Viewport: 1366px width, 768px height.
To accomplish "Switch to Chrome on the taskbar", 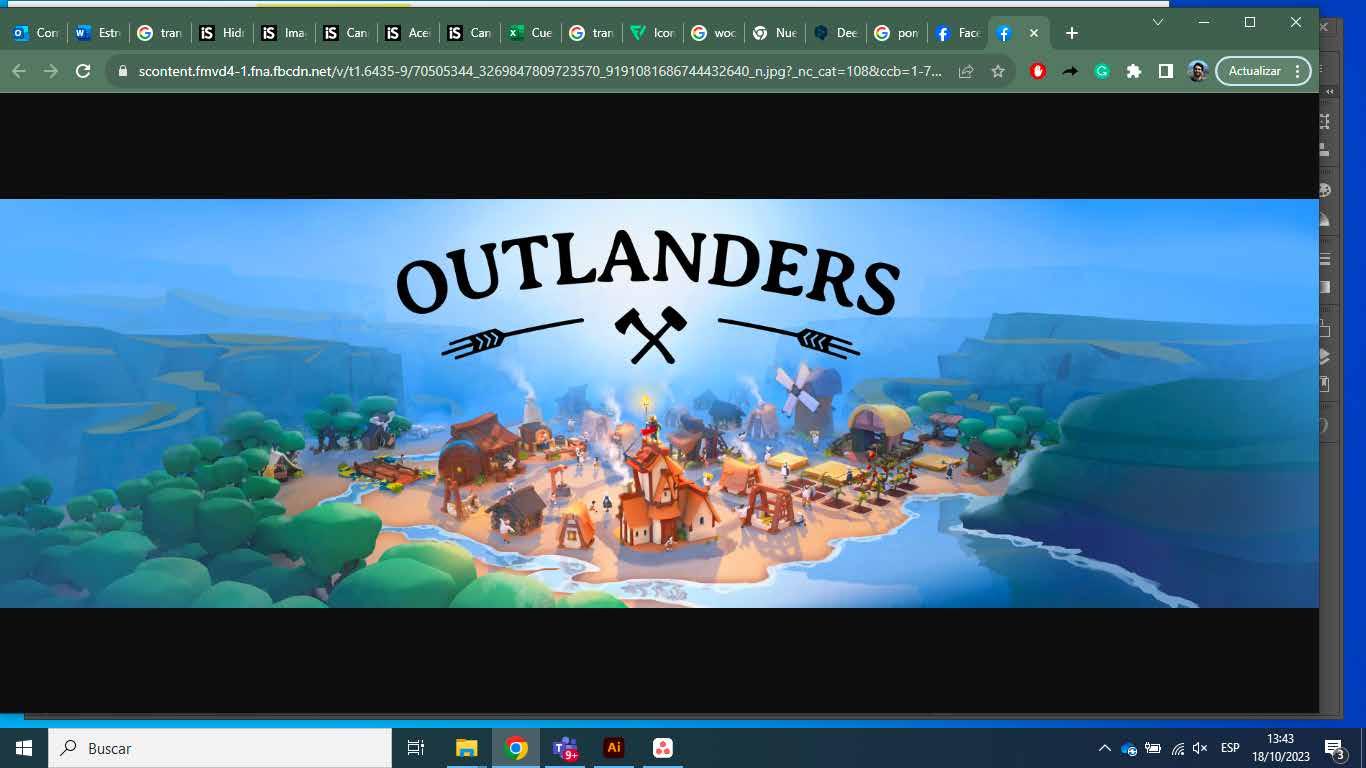I will click(x=516, y=748).
